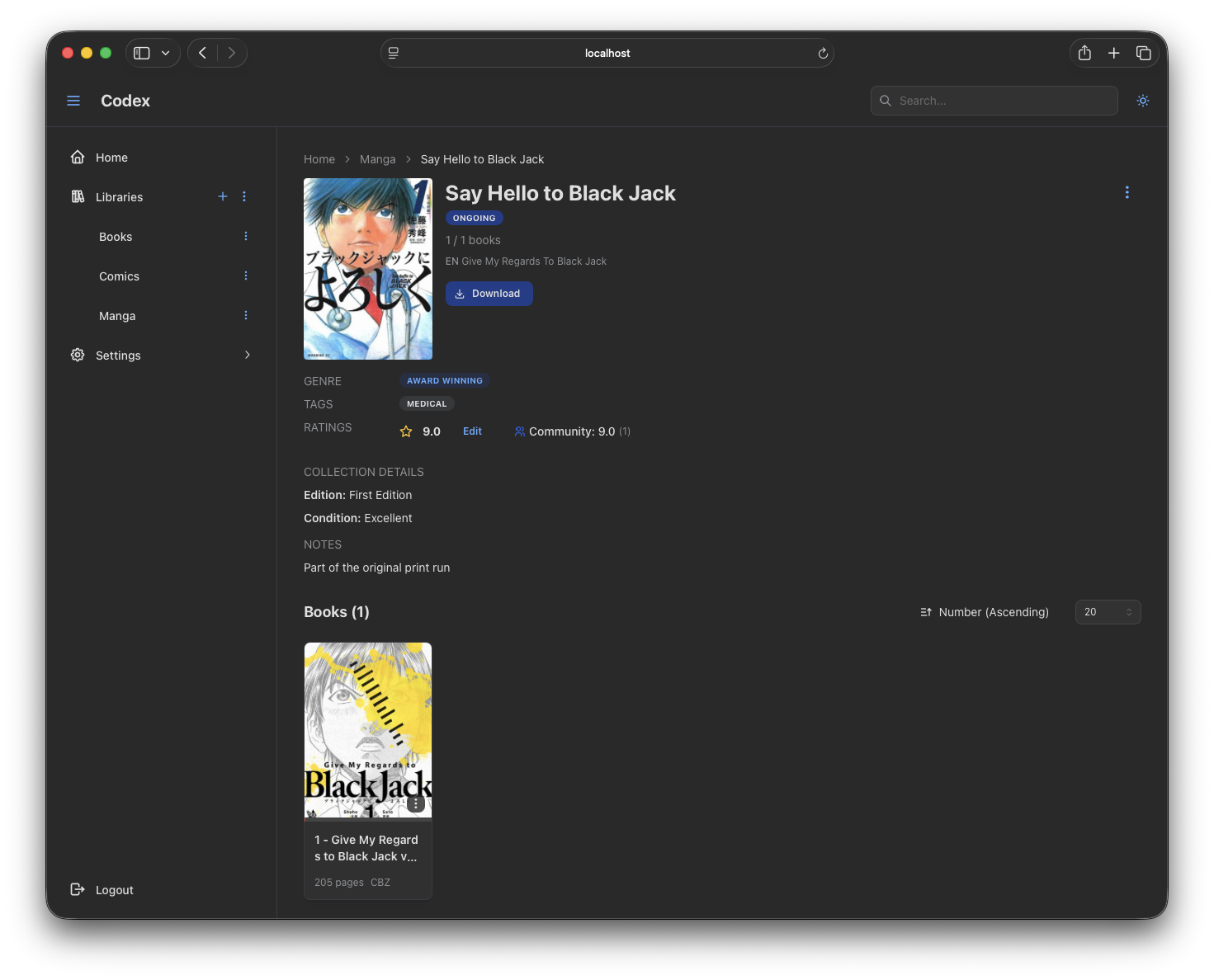Add a new library with the plus icon

pyautogui.click(x=222, y=196)
